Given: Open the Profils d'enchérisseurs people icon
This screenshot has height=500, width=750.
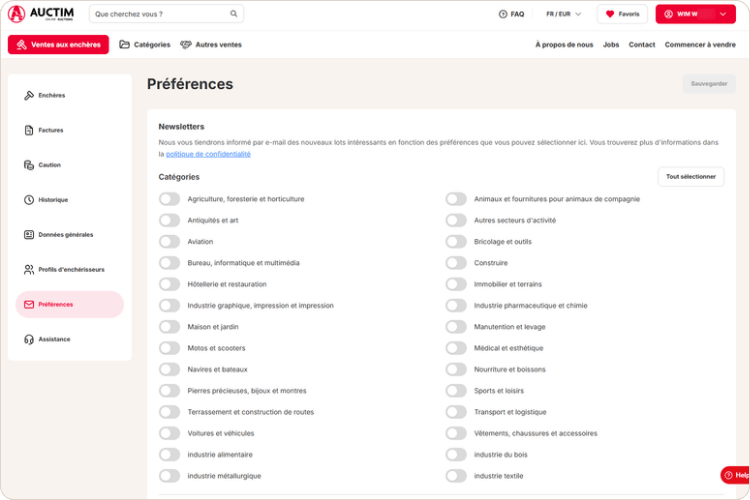Looking at the screenshot, I should point(29,269).
